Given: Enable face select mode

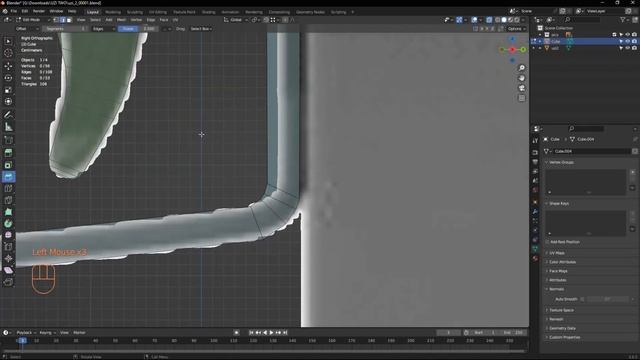Looking at the screenshot, I should (x=69, y=20).
